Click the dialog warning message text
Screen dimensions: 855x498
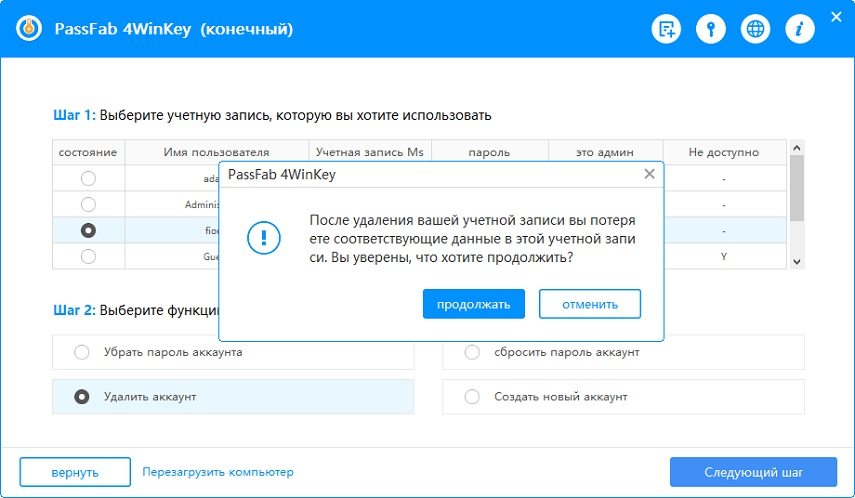(x=472, y=239)
